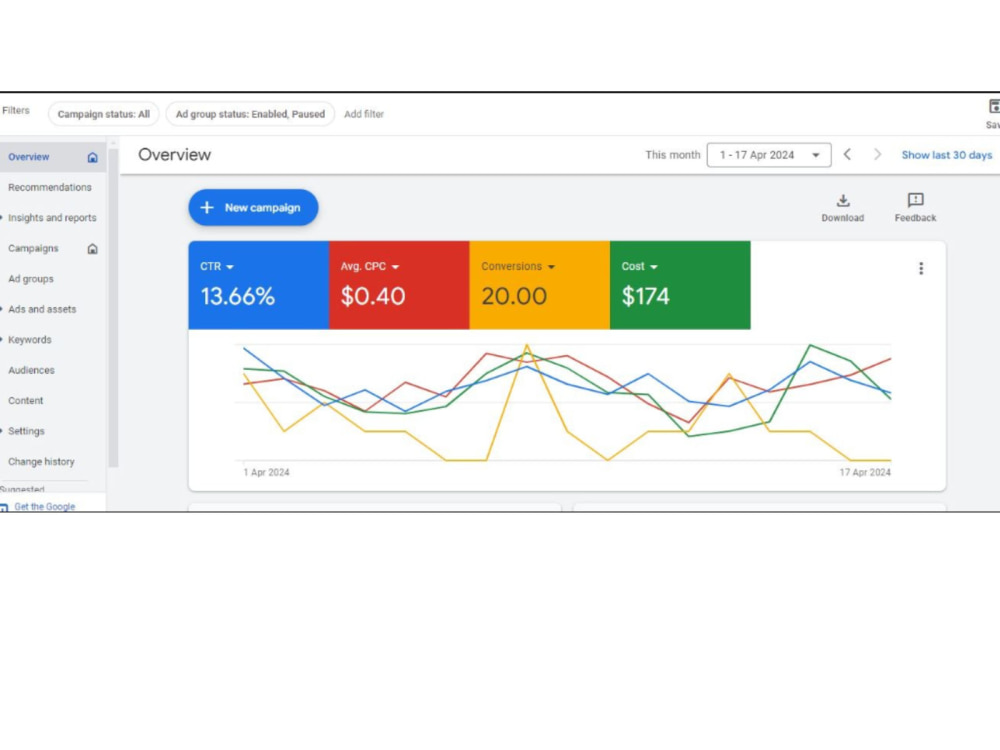Click the yellow 20.00 Conversions scorecard

(540, 285)
